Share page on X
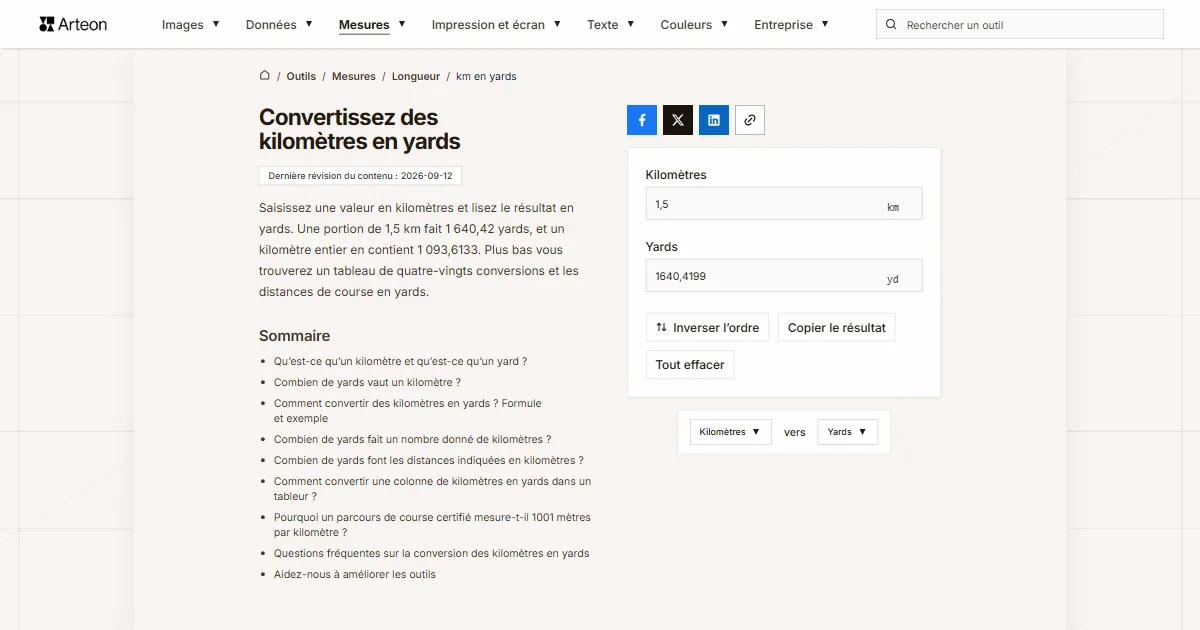Screen dimensions: 1200x630 678,120
